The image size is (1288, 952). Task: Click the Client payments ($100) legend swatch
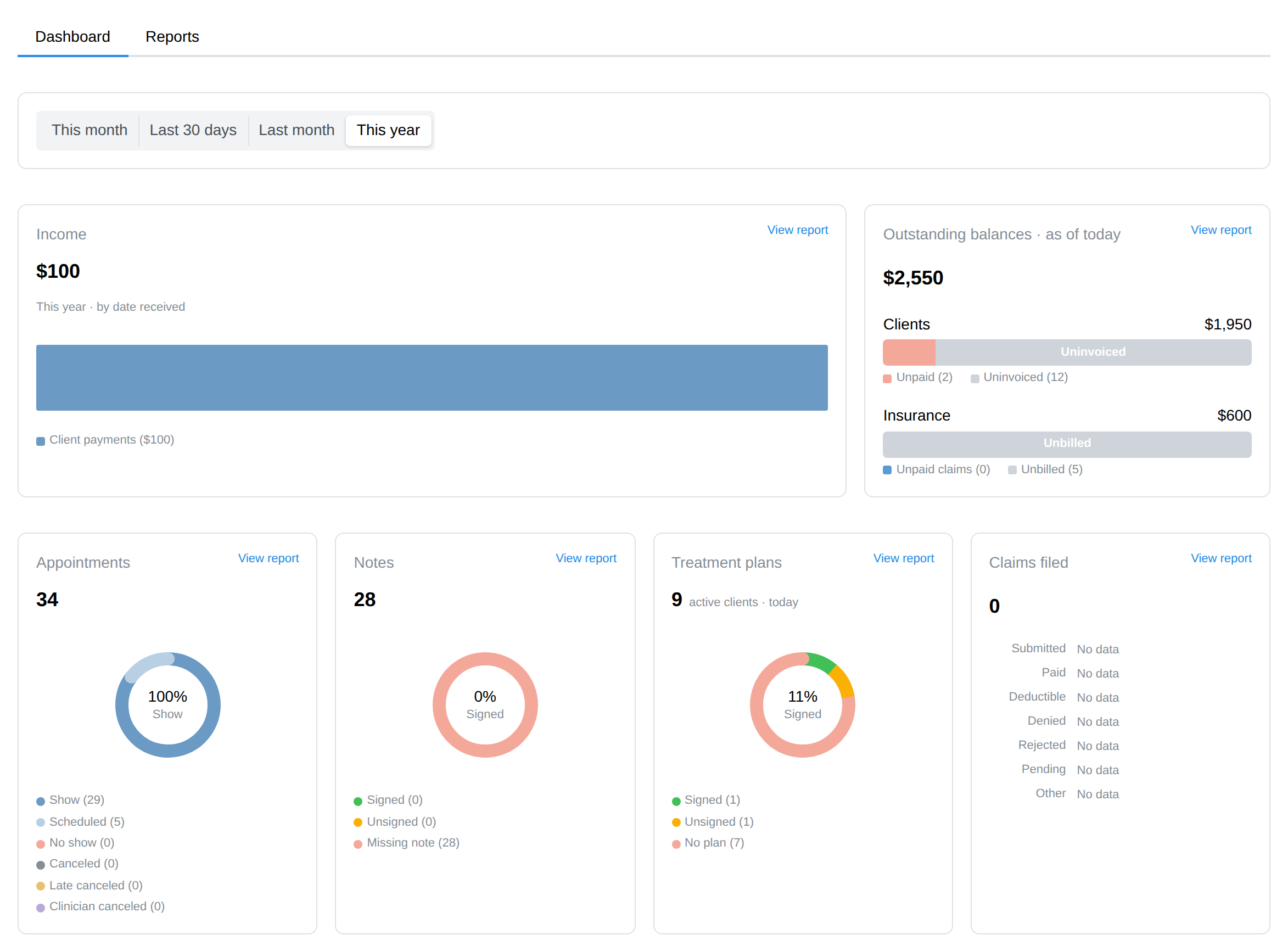[x=40, y=441]
